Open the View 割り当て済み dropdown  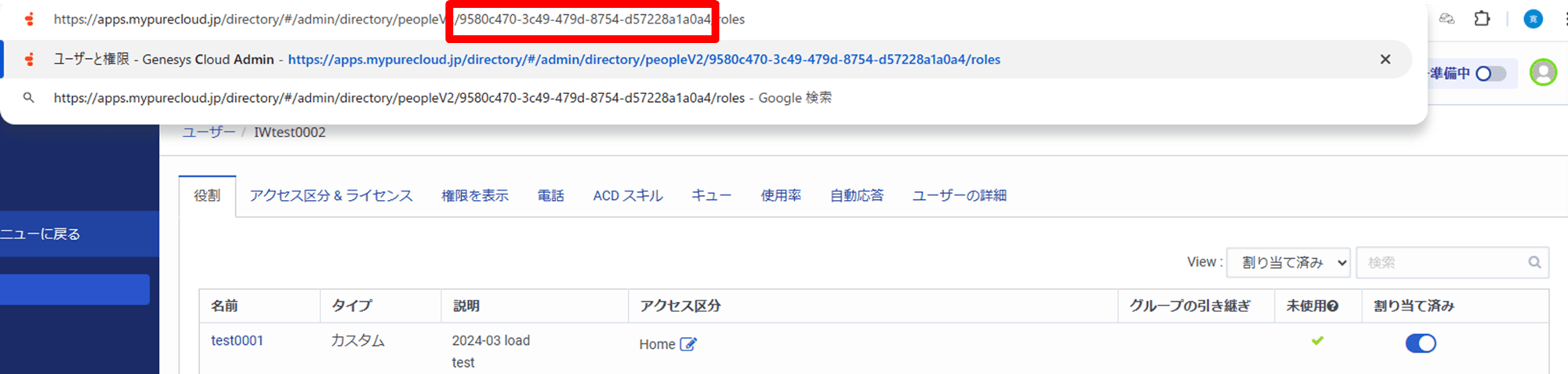tap(1288, 263)
